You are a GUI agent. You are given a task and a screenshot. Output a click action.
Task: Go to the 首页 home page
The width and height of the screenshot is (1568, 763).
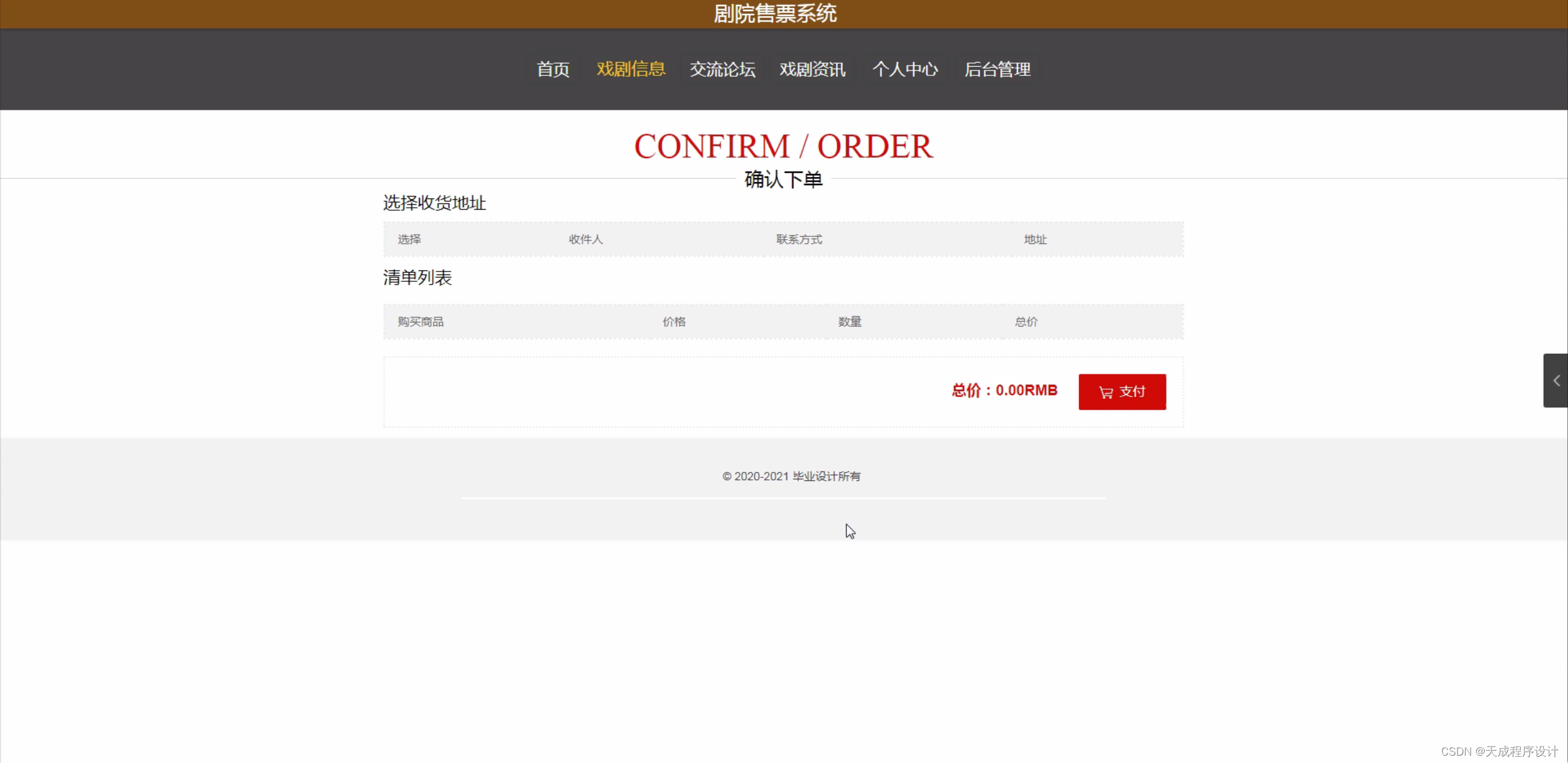pos(553,69)
